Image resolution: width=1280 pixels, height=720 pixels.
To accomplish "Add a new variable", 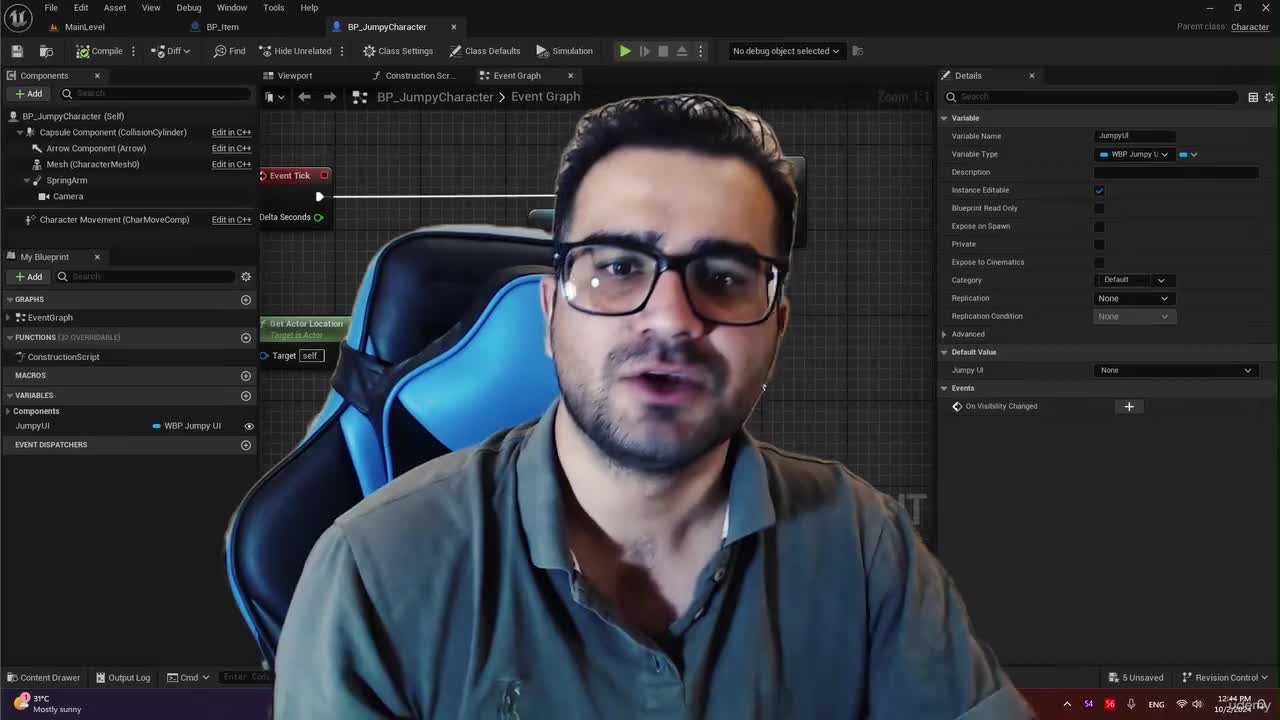I will (x=246, y=395).
